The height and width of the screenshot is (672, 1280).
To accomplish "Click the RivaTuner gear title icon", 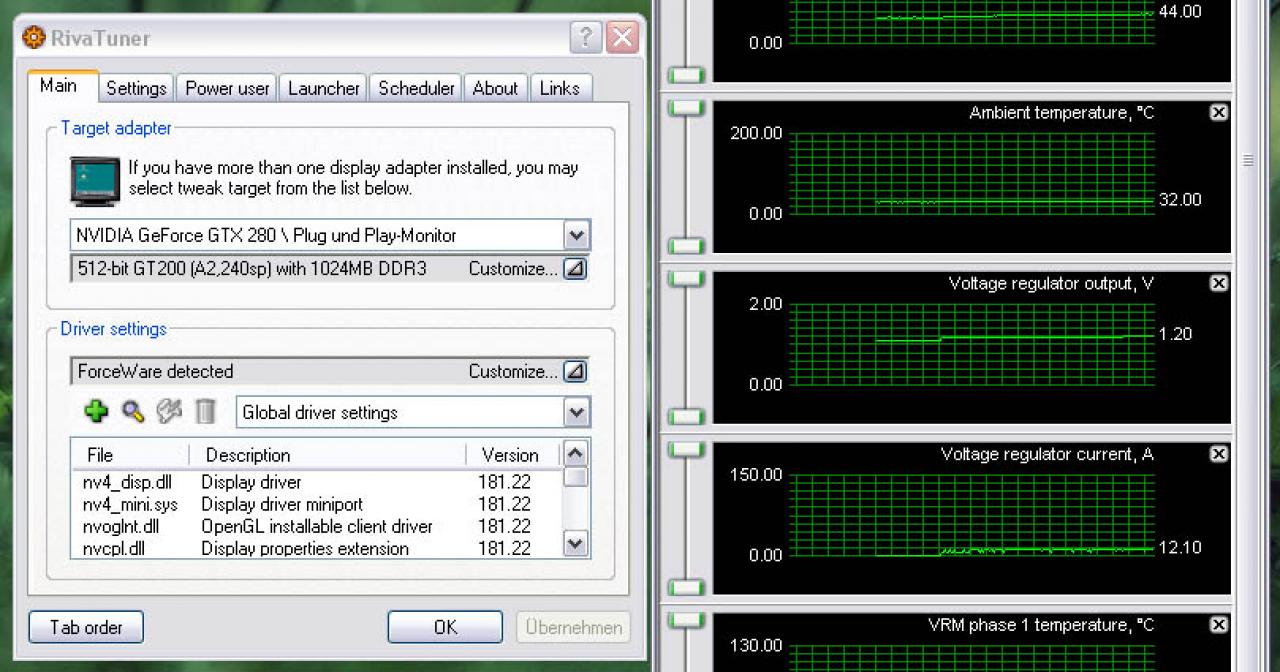I will [x=34, y=38].
